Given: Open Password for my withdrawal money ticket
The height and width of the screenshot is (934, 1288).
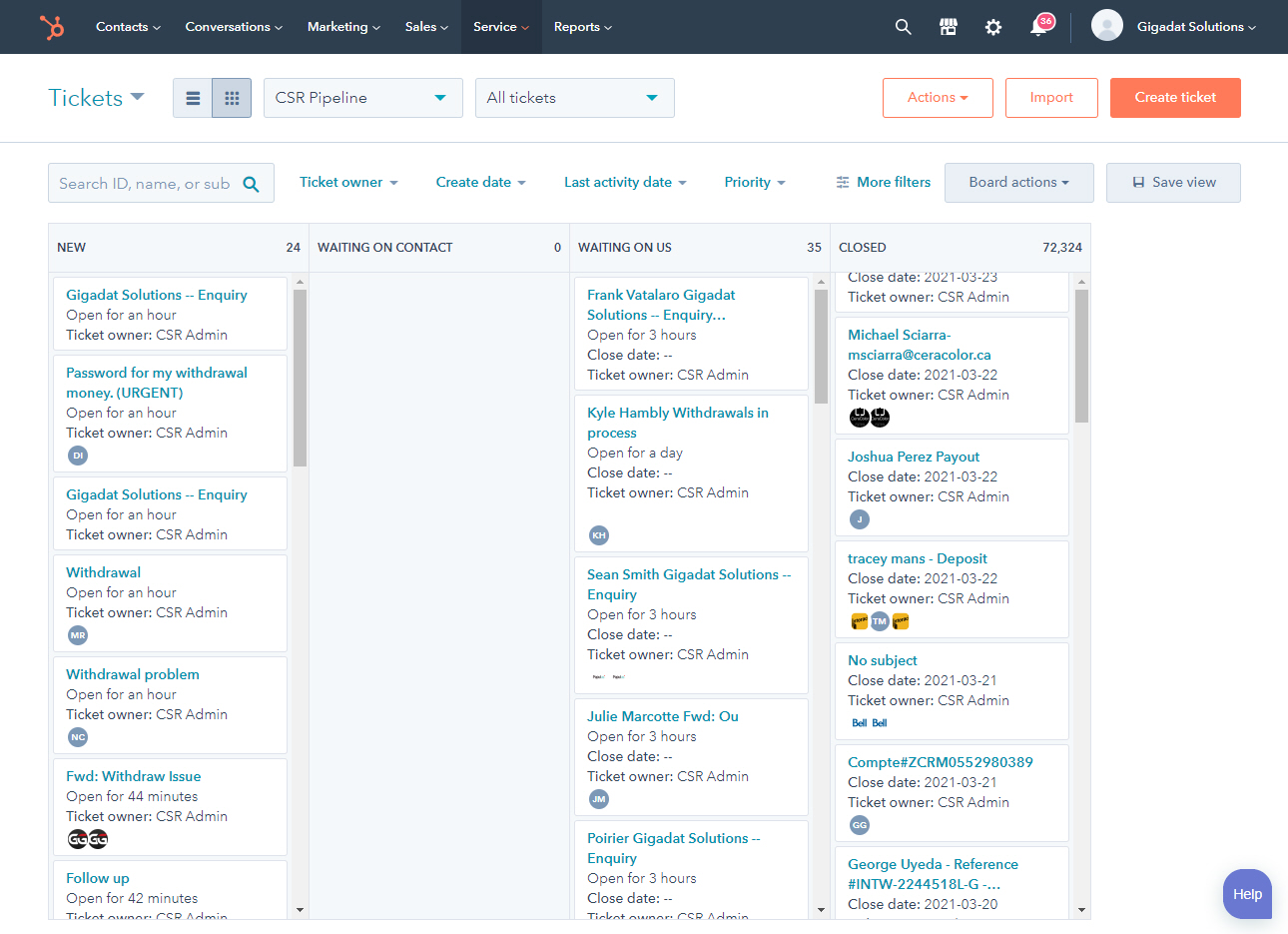Looking at the screenshot, I should point(157,383).
